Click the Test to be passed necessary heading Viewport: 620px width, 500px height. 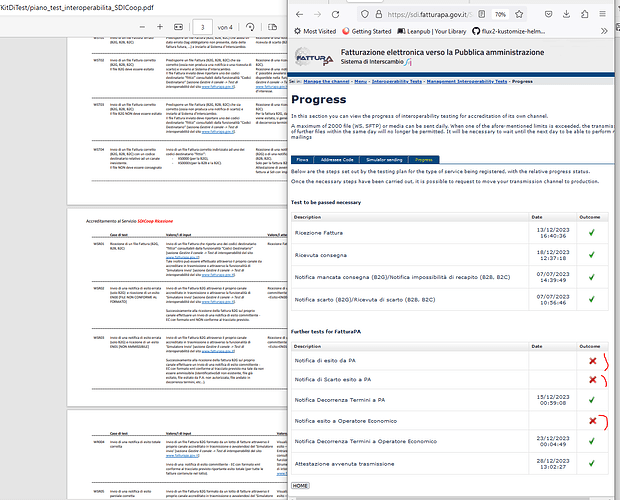coord(326,202)
